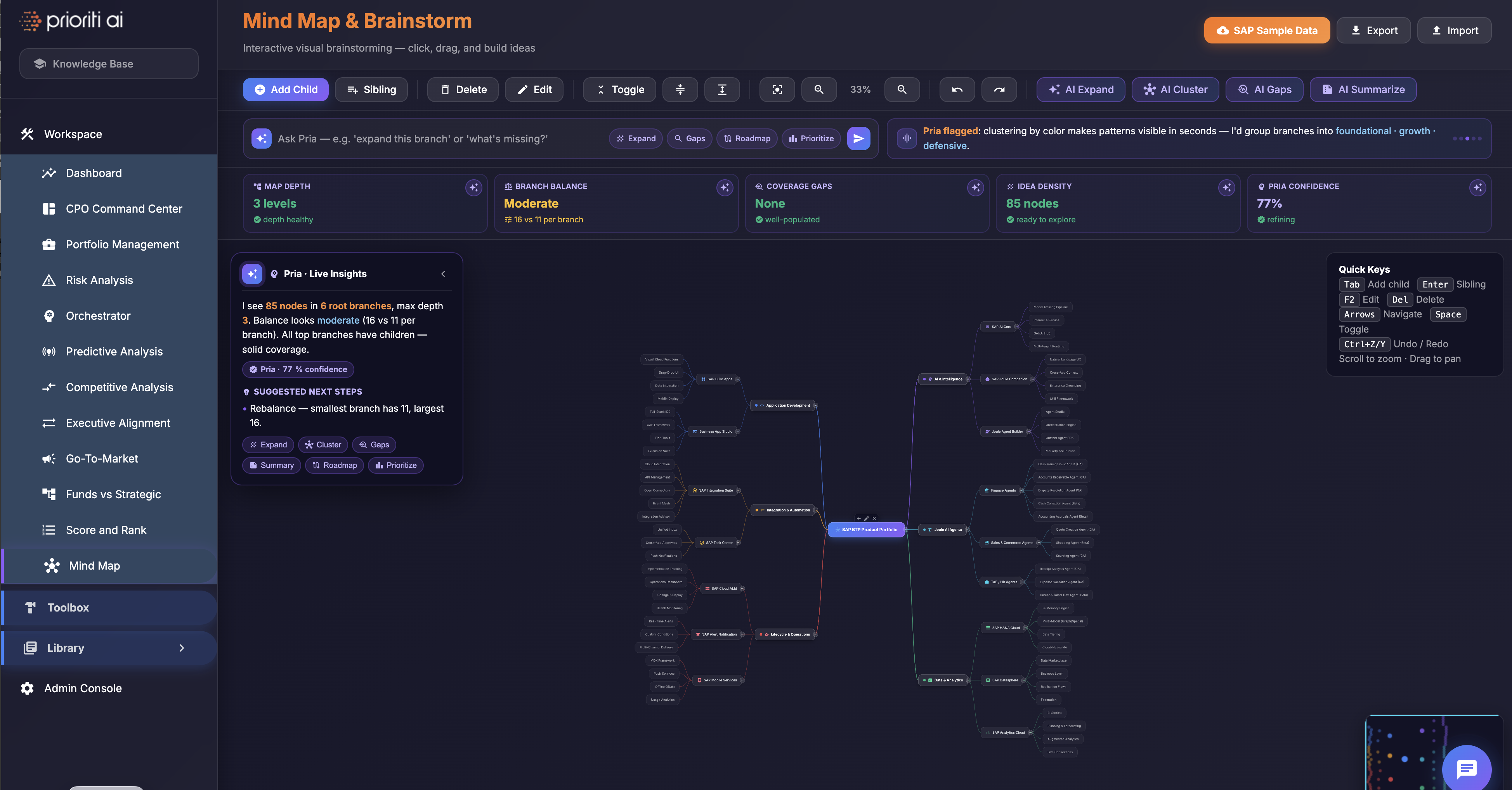Screen dimensions: 1512x790
Task: Select the highlighted carousel dot in Pria flagged banner
Action: click(1467, 139)
